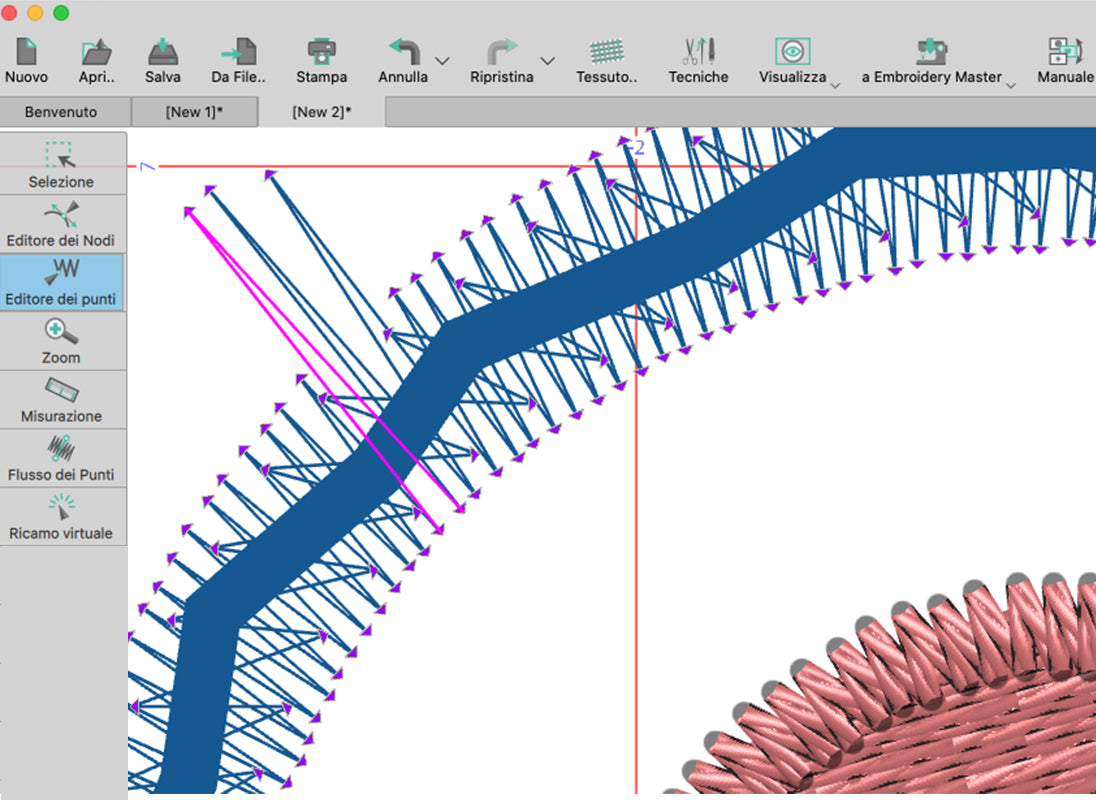Image resolution: width=1096 pixels, height=800 pixels.
Task: Start Ricamo virtuale preview
Action: [x=61, y=516]
